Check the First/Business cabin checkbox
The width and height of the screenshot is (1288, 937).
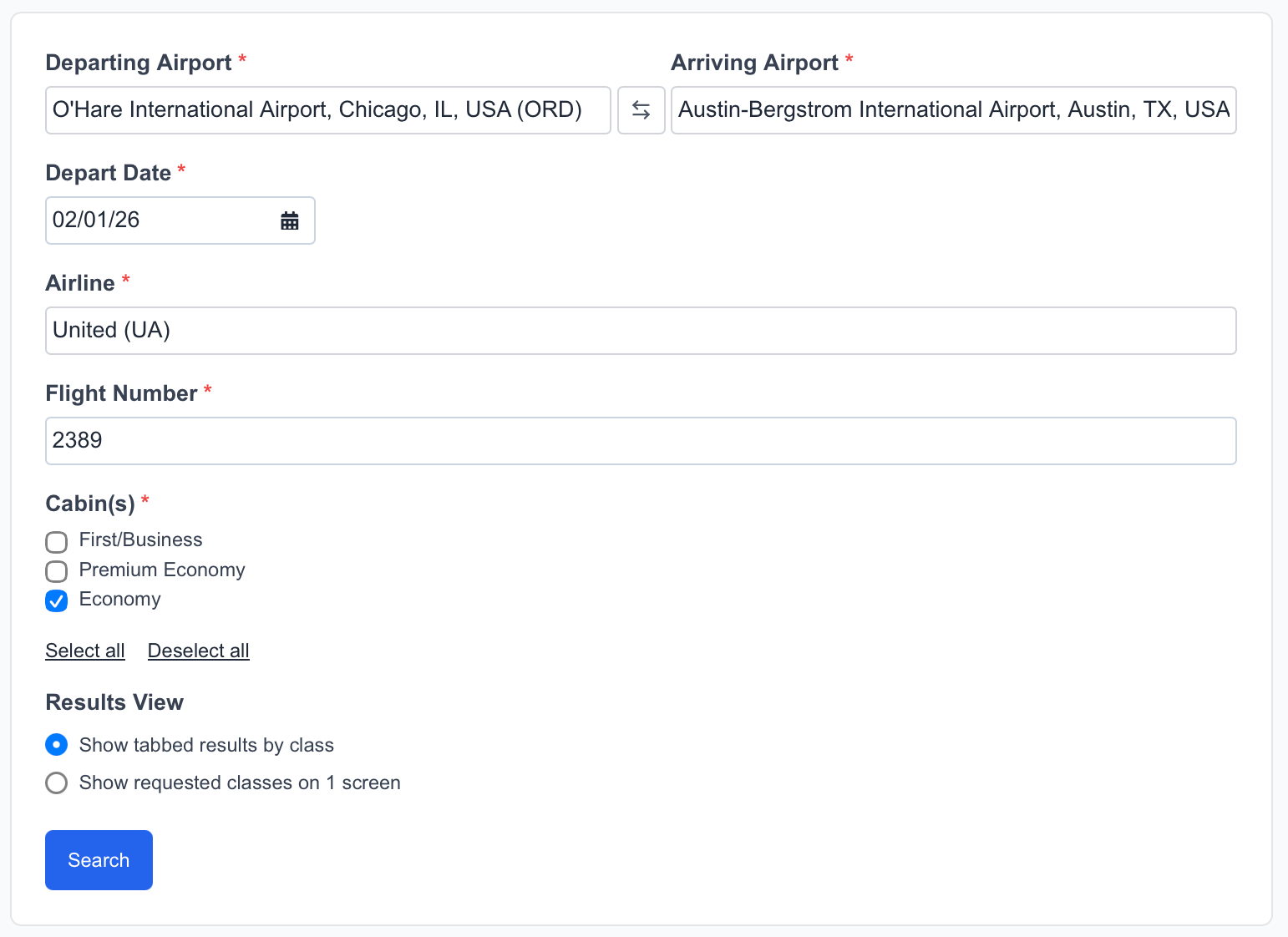56,541
